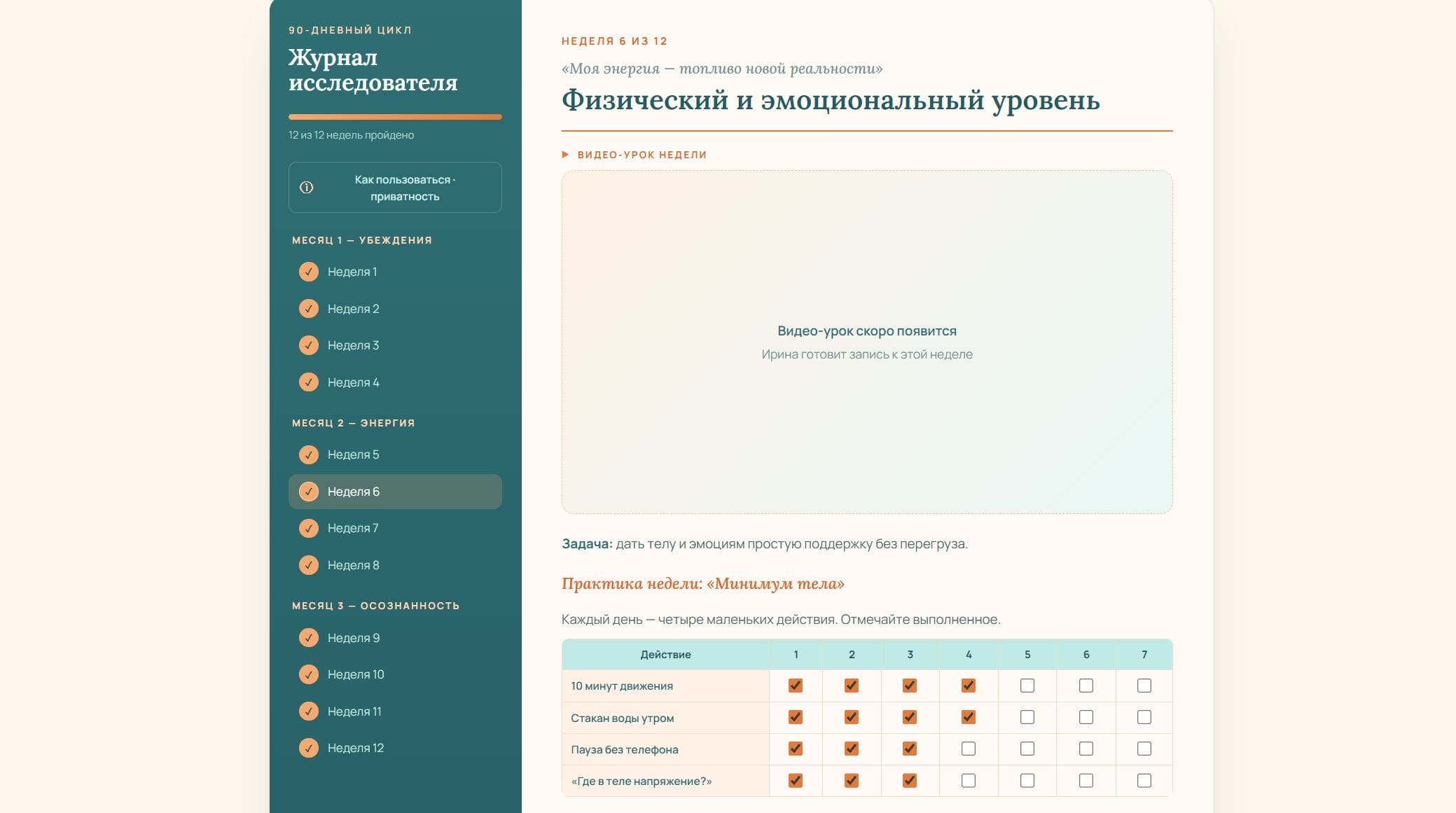Open the Как пользоваться · приватность button
Screen dimensions: 1456x813
coord(395,188)
